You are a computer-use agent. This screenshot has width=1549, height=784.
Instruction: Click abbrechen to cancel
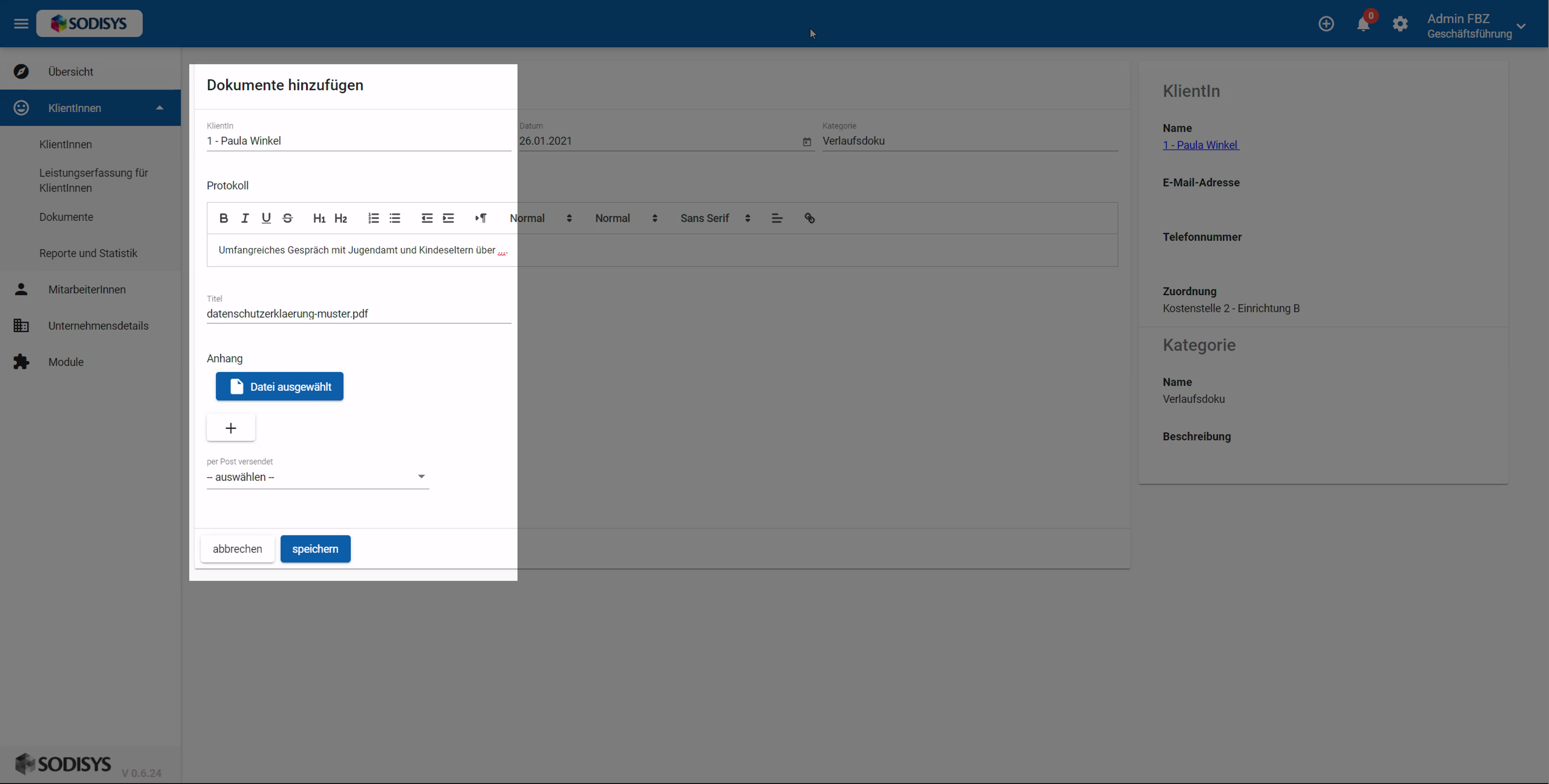[x=238, y=549]
